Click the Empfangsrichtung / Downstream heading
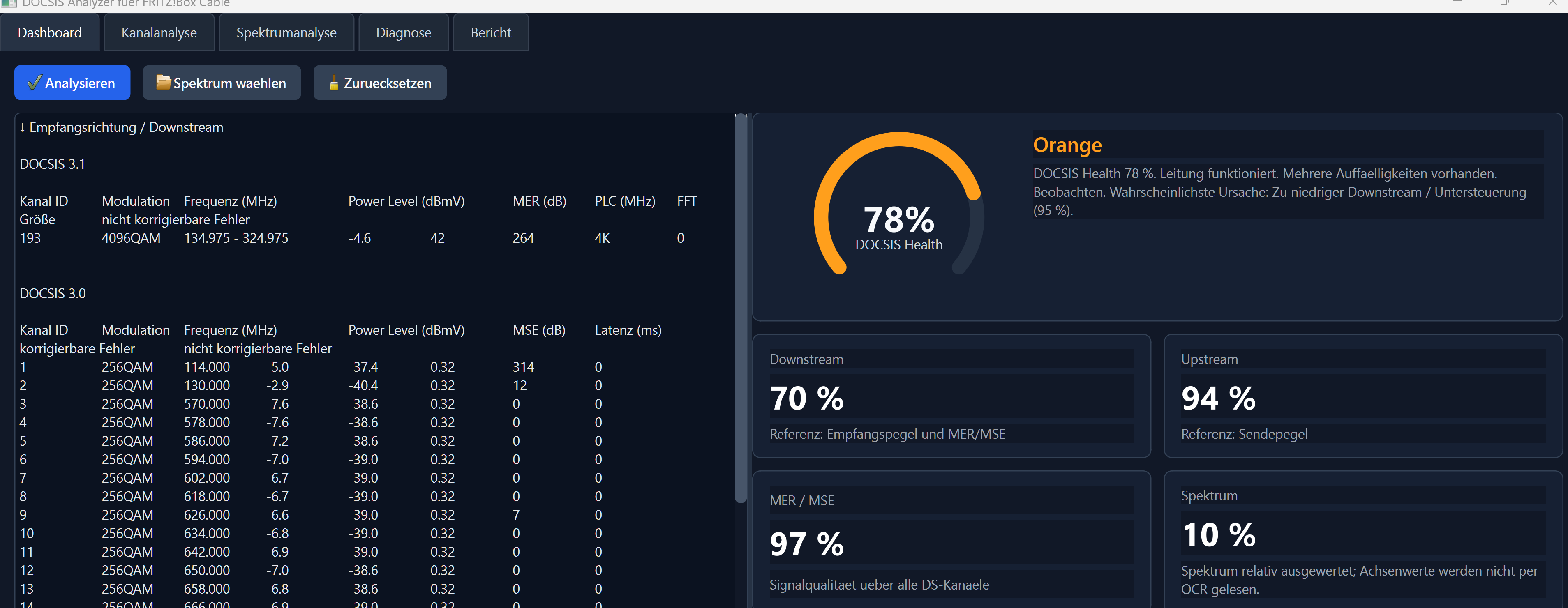The height and width of the screenshot is (608, 1568). pyautogui.click(x=121, y=127)
